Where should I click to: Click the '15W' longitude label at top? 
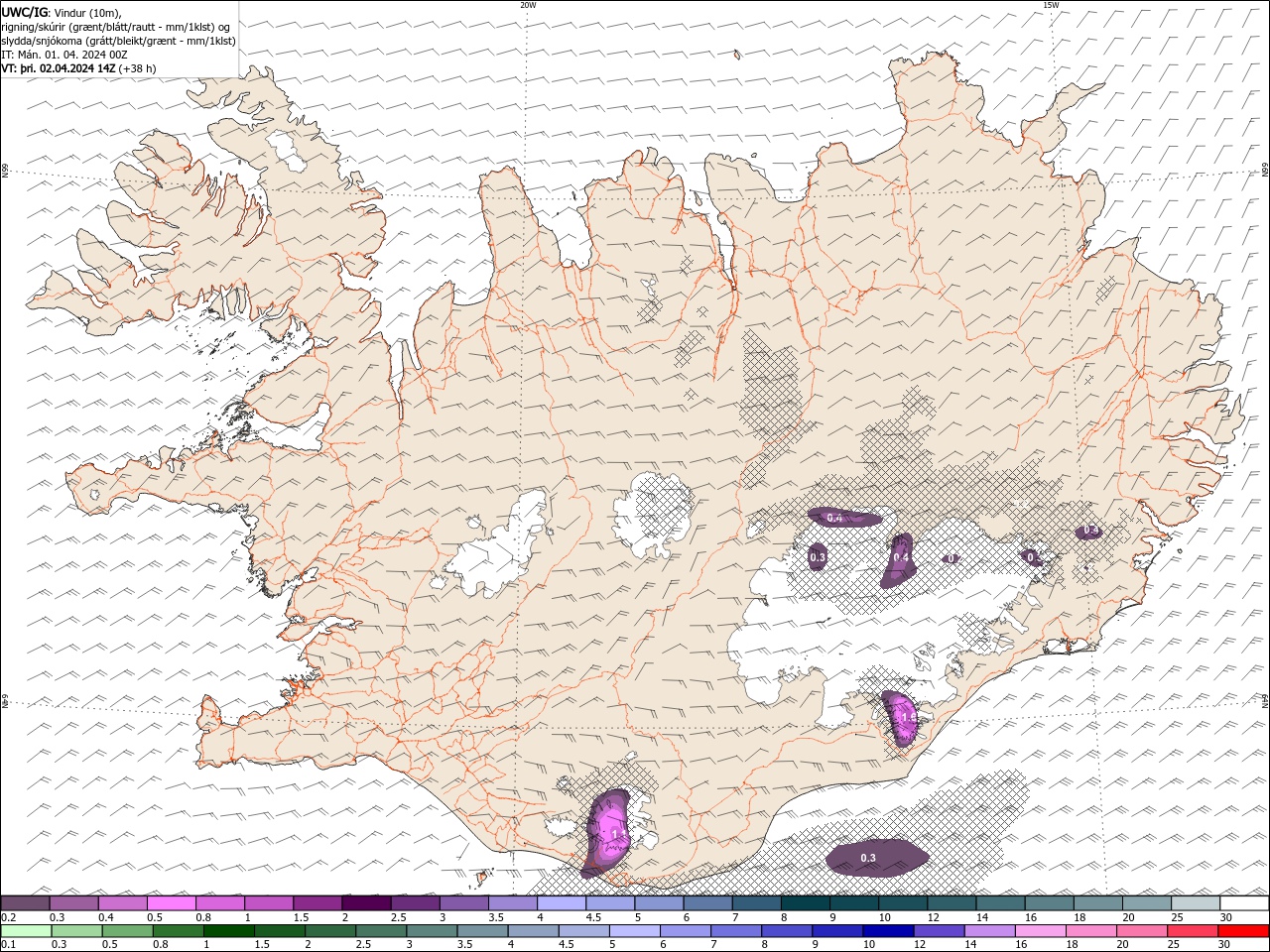tap(1050, 5)
